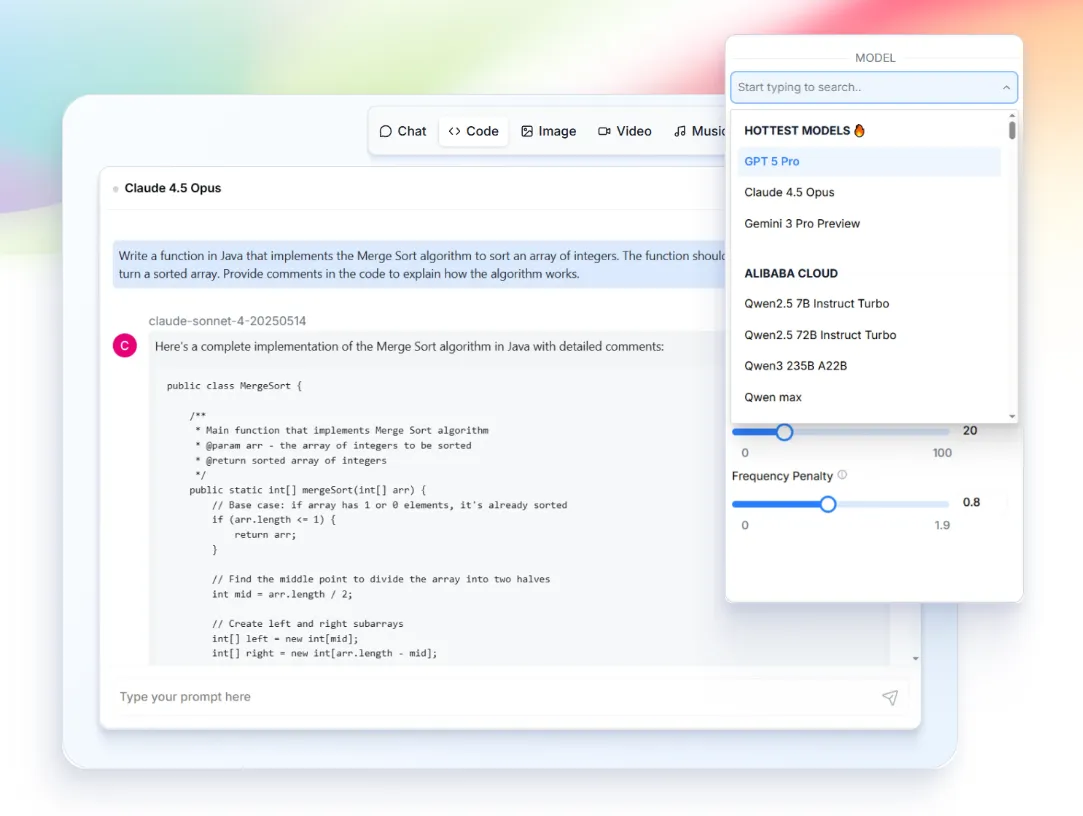The height and width of the screenshot is (816, 1083).
Task: Click the Claude 4.5 Opus conversation title
Action: click(x=173, y=188)
